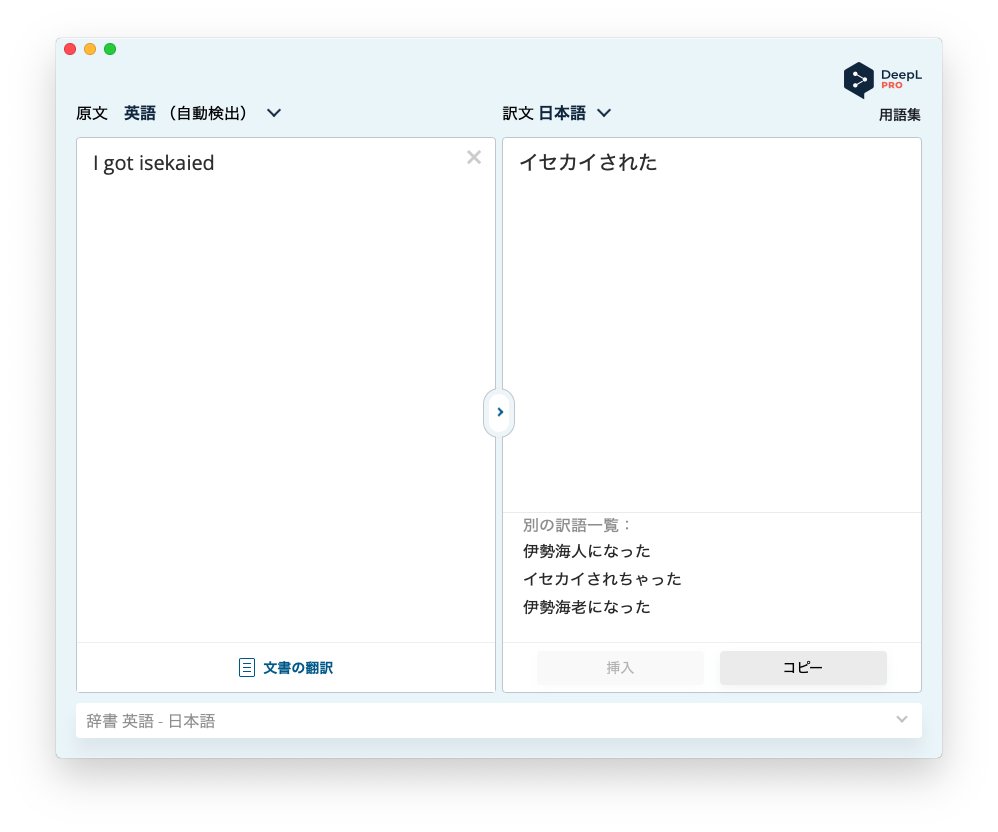
Task: Open the source language dropdown chevron
Action: (274, 113)
